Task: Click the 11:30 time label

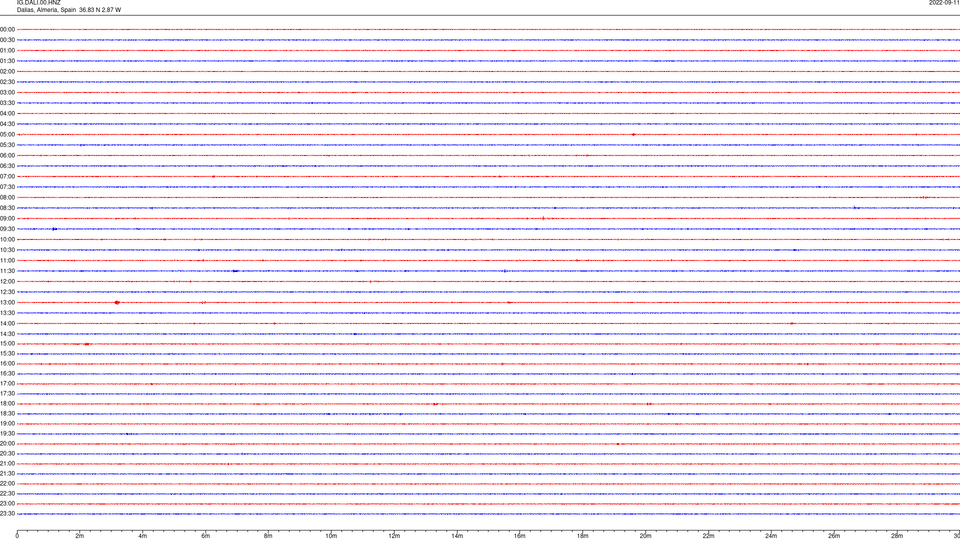Action: pyautogui.click(x=7, y=271)
